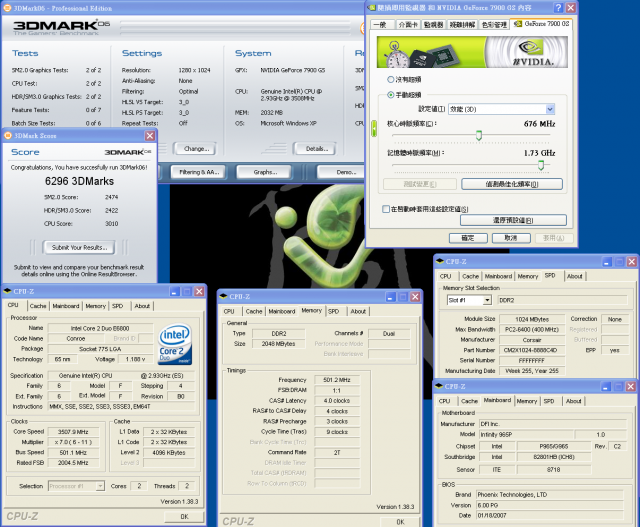
Task: Click the Max Bandwidth PC2-6400 (400 MHz) field
Action: pos(532,329)
